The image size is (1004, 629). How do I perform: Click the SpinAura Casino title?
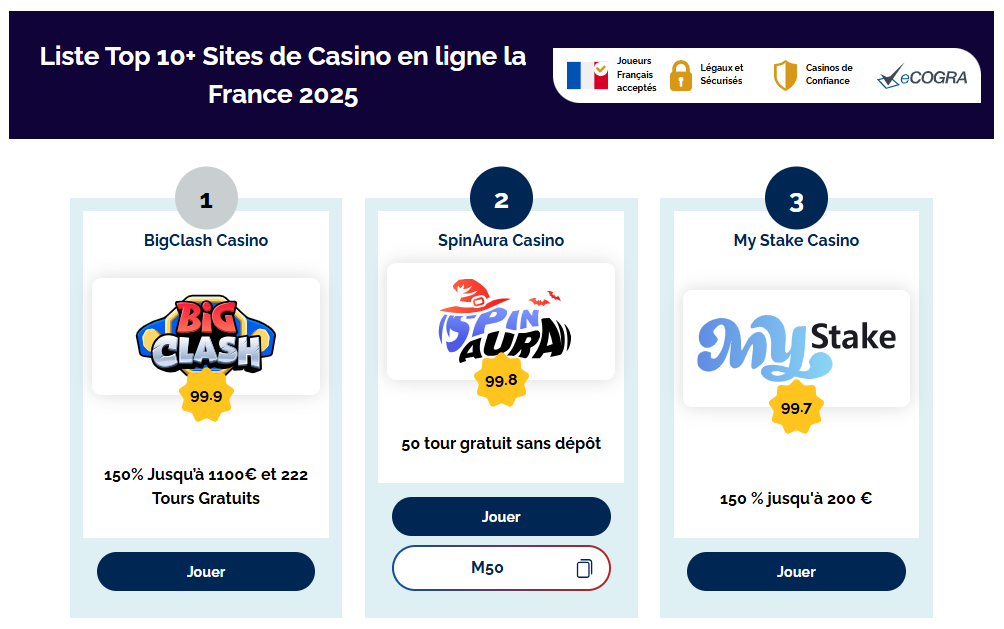pyautogui.click(x=500, y=240)
